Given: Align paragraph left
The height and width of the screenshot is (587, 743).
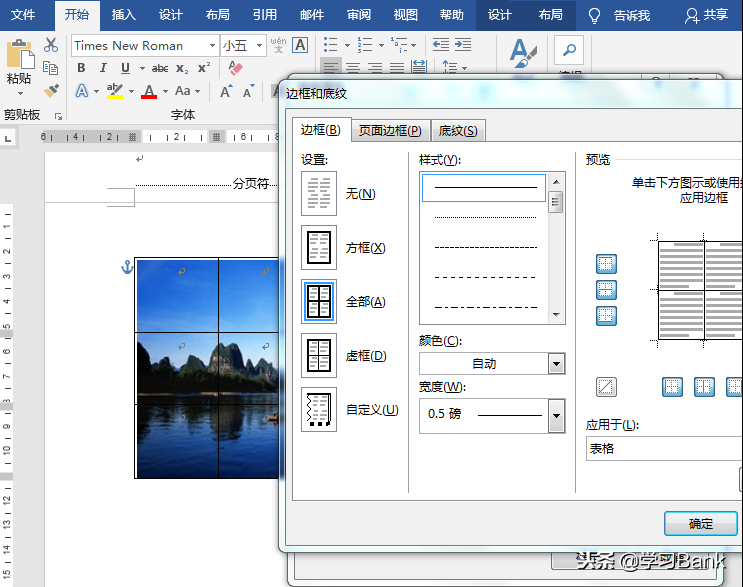Looking at the screenshot, I should (331, 67).
